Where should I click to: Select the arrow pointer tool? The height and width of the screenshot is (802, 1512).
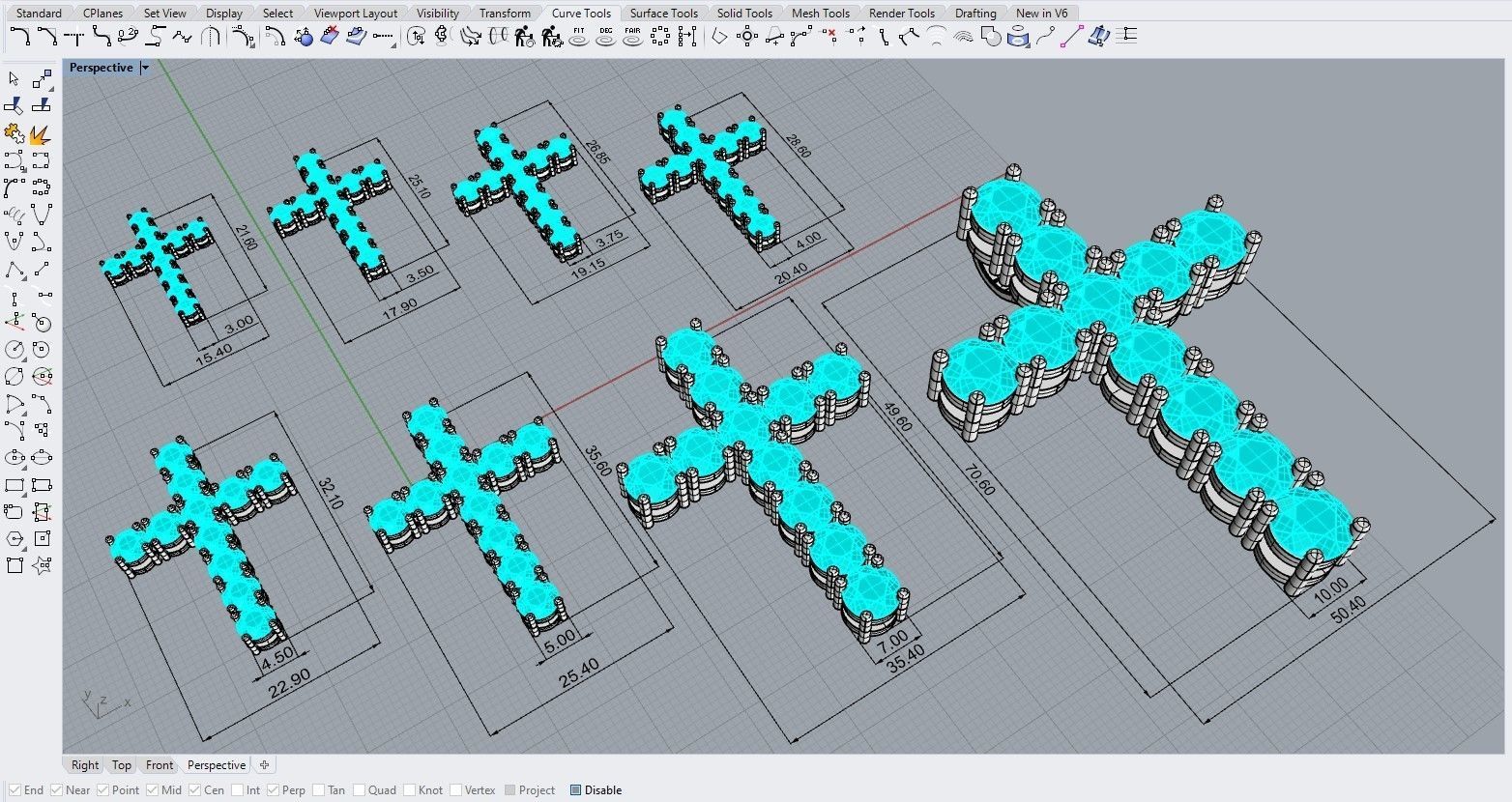[x=15, y=78]
